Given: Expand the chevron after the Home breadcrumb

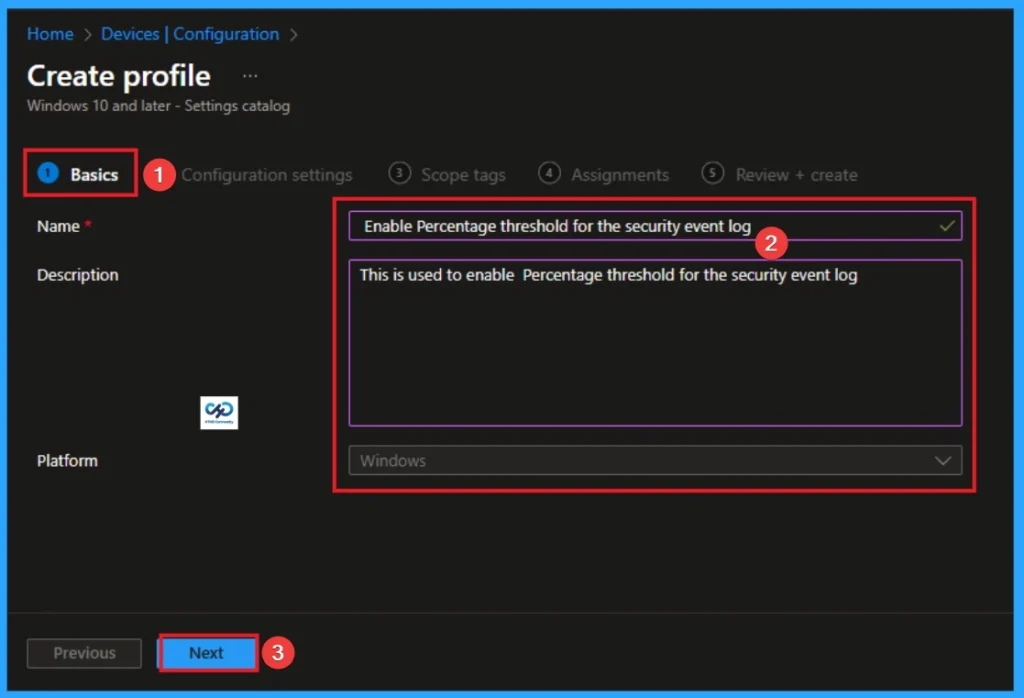Looking at the screenshot, I should pos(86,34).
